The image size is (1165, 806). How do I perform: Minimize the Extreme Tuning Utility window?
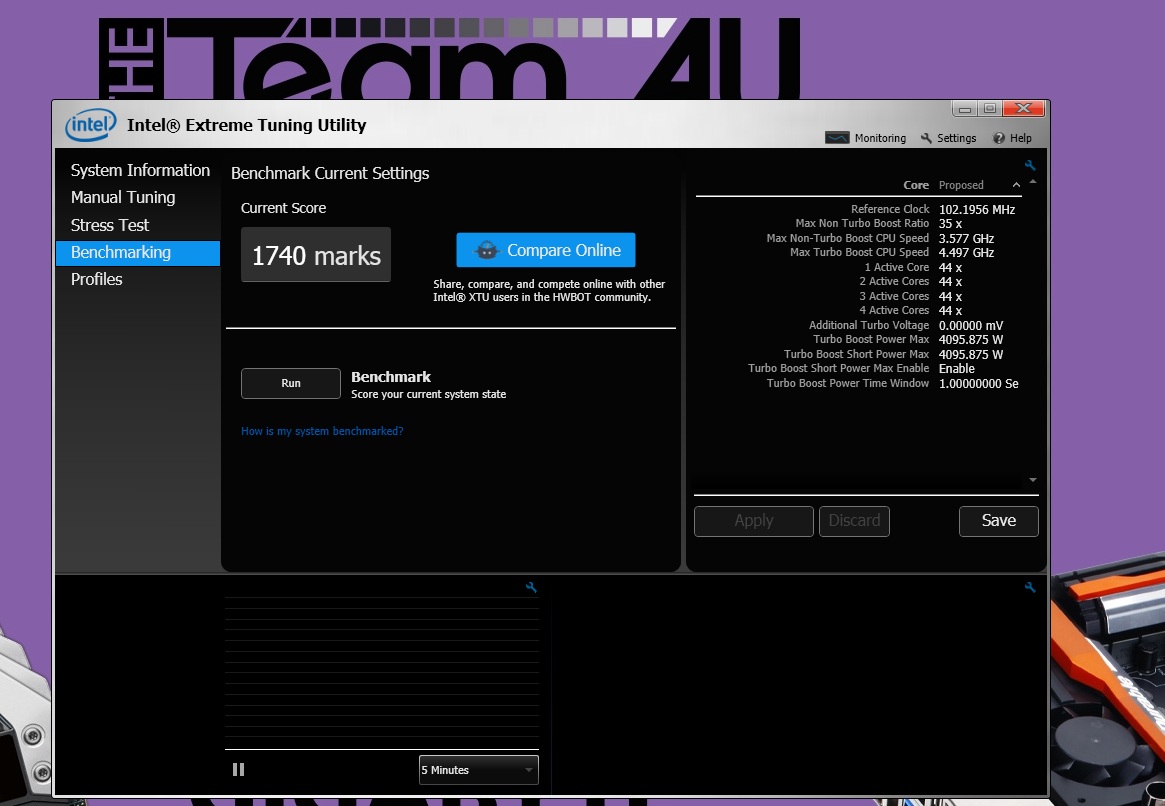[x=964, y=109]
